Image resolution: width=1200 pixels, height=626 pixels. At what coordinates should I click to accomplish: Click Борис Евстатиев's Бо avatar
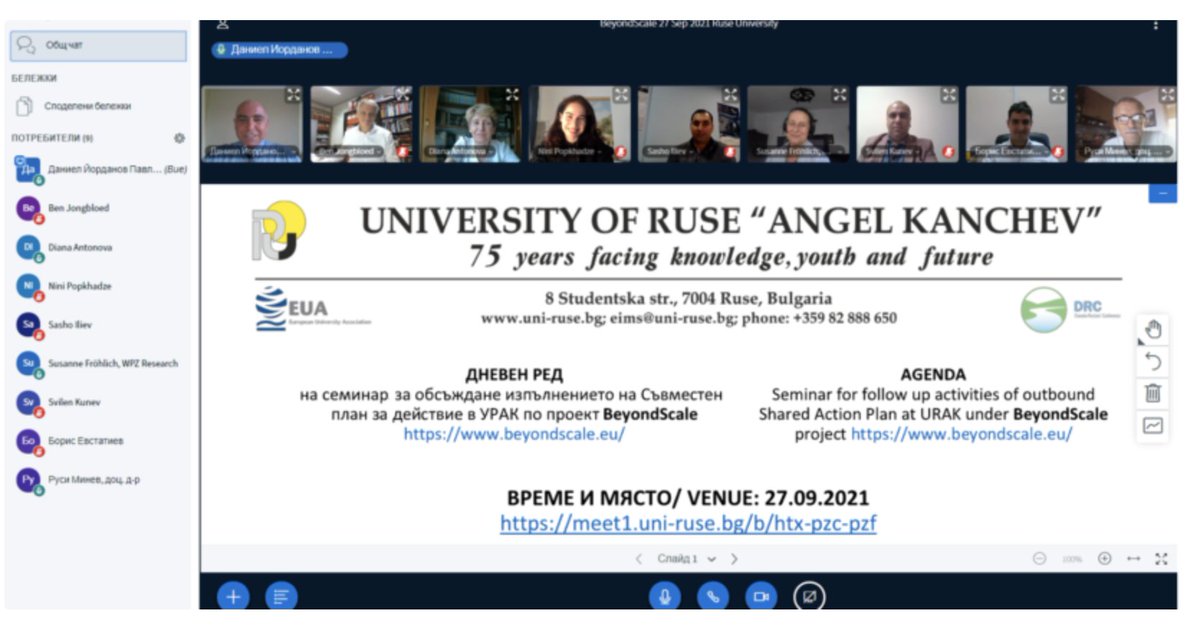[x=27, y=441]
